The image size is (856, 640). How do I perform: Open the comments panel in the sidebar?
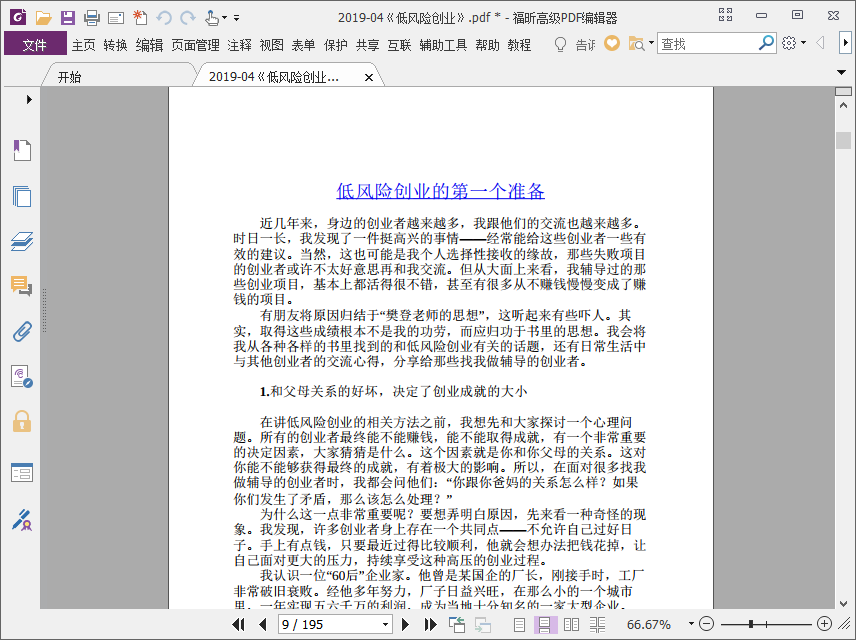pos(22,286)
